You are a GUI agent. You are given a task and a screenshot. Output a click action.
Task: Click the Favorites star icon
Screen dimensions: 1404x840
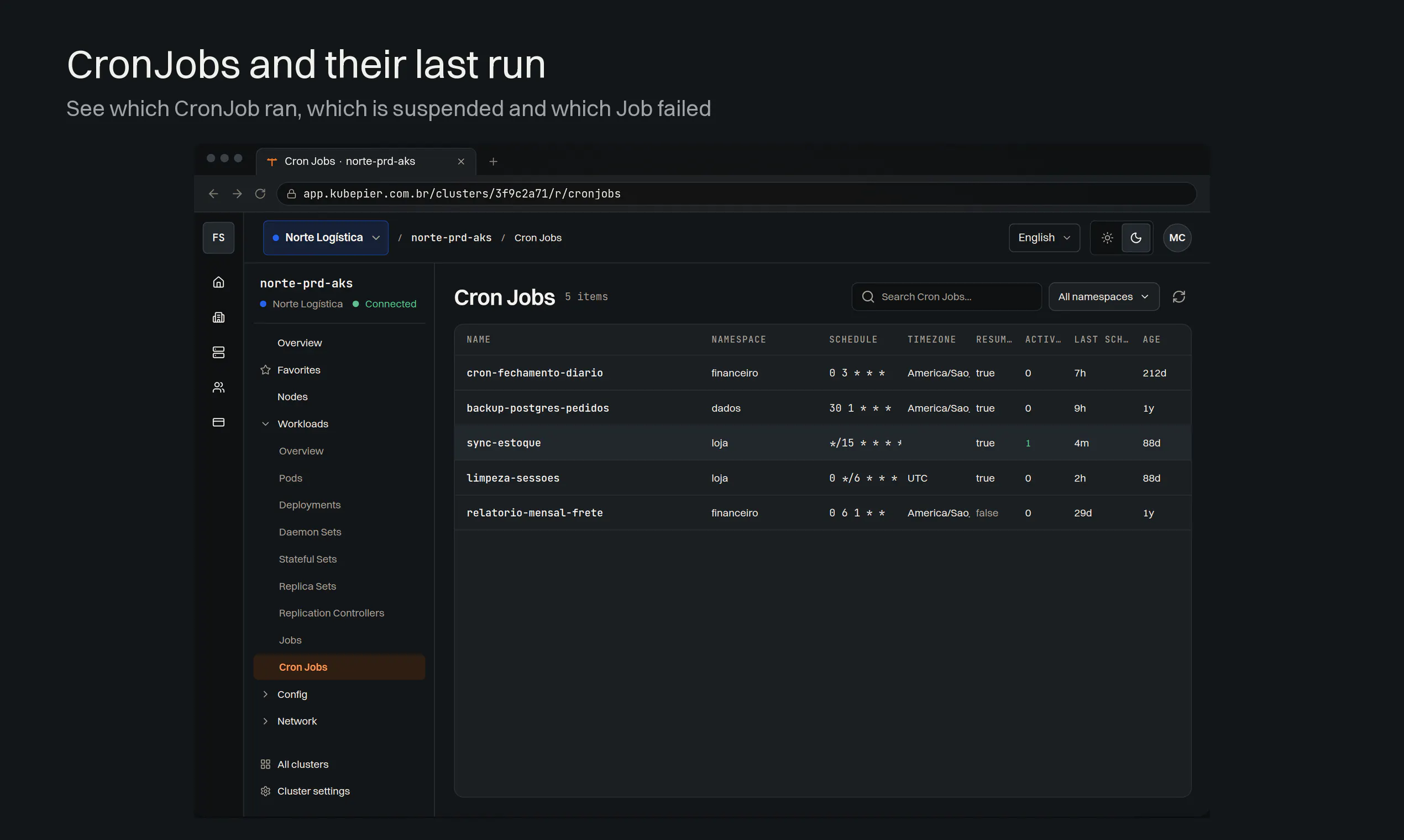(x=265, y=370)
